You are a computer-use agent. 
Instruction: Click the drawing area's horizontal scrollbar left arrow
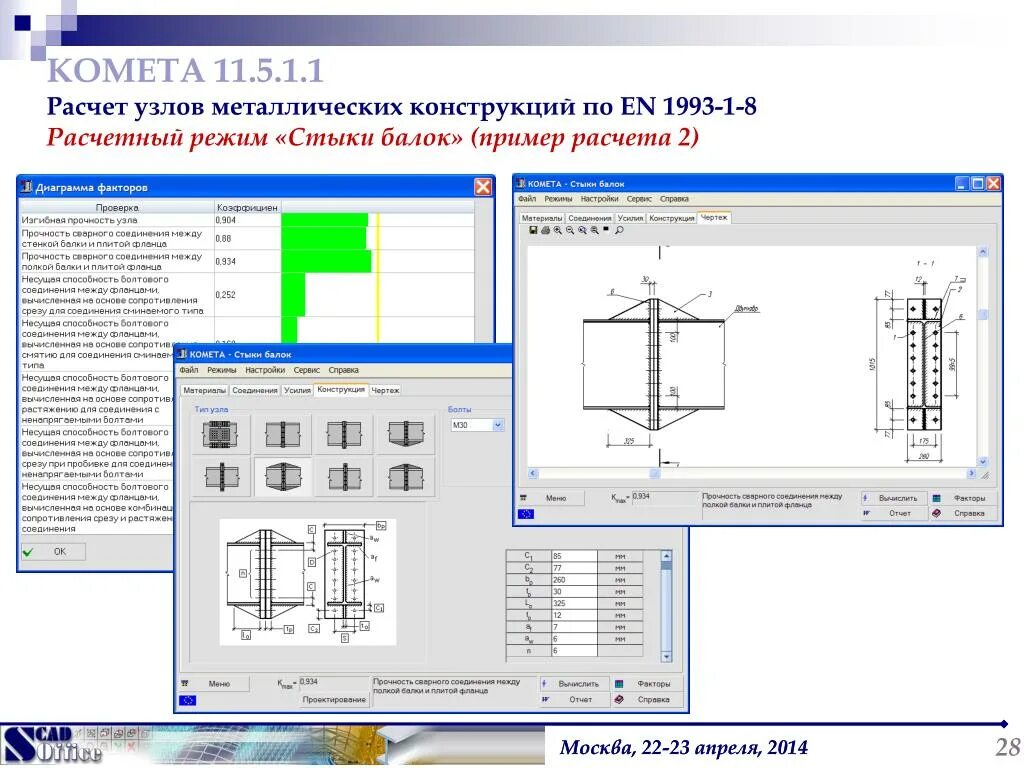click(x=533, y=473)
